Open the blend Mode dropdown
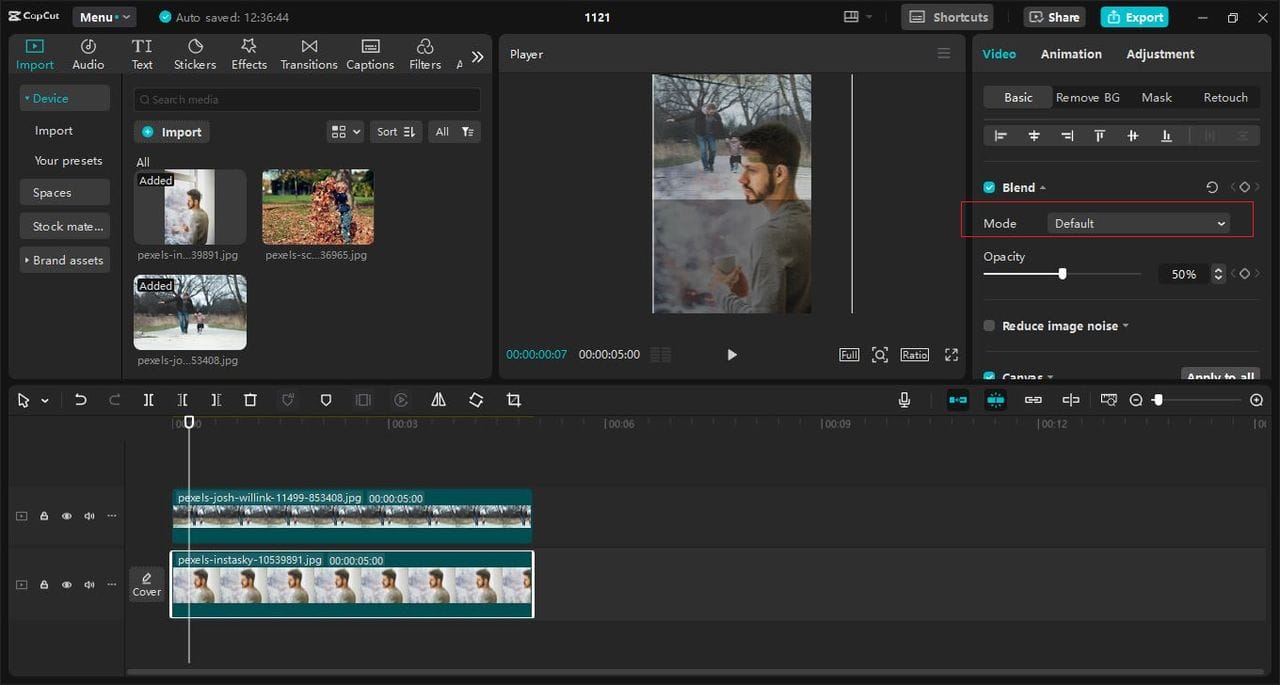The height and width of the screenshot is (685, 1280). 1138,224
